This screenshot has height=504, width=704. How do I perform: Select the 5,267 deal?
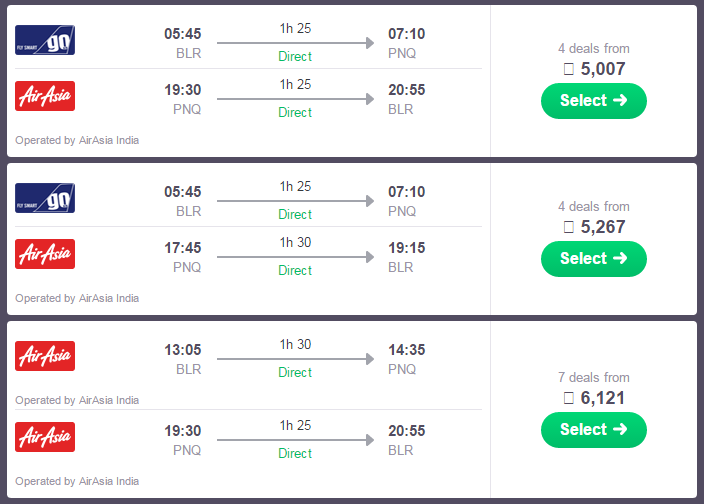point(594,259)
